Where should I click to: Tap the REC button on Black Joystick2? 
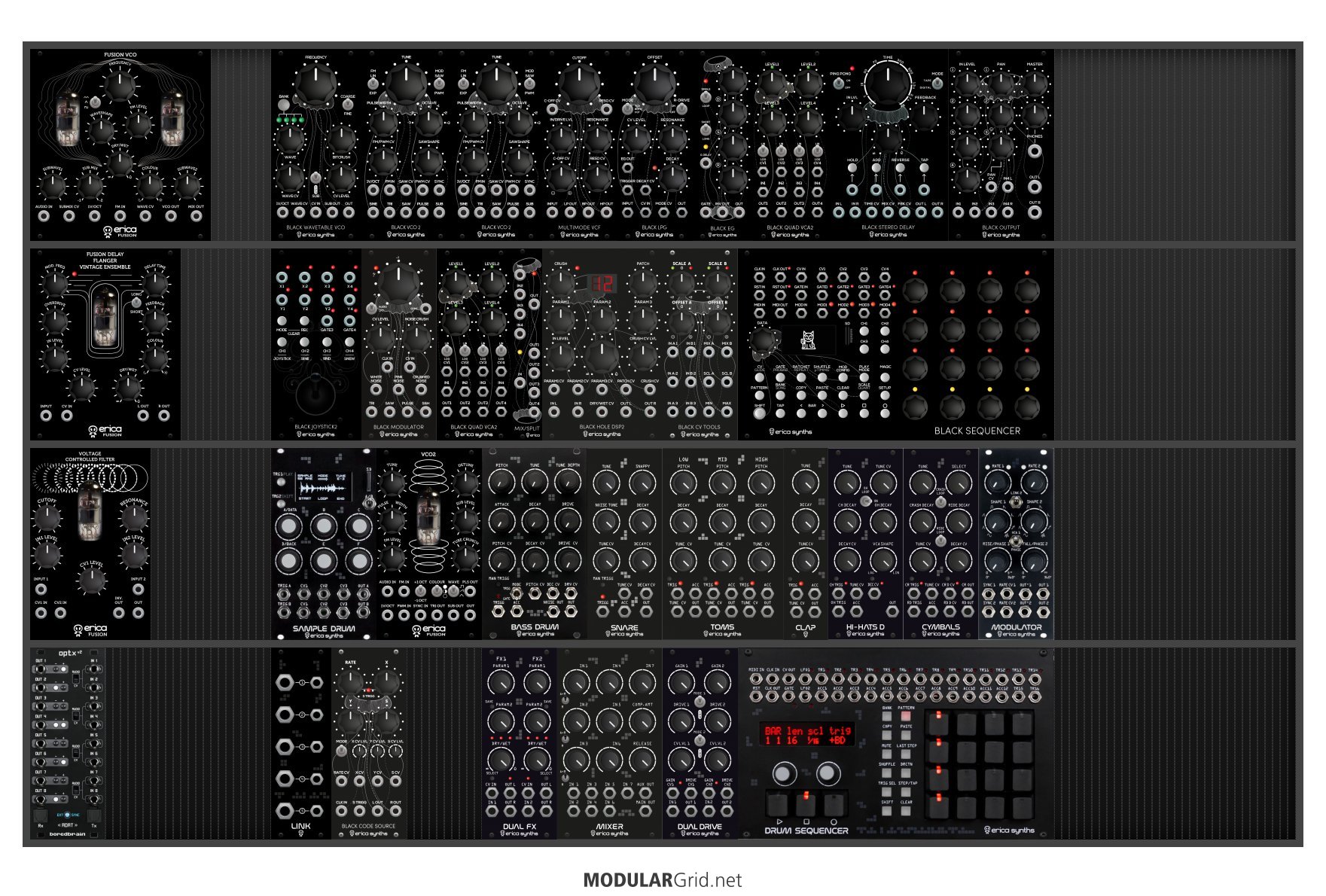click(x=305, y=322)
